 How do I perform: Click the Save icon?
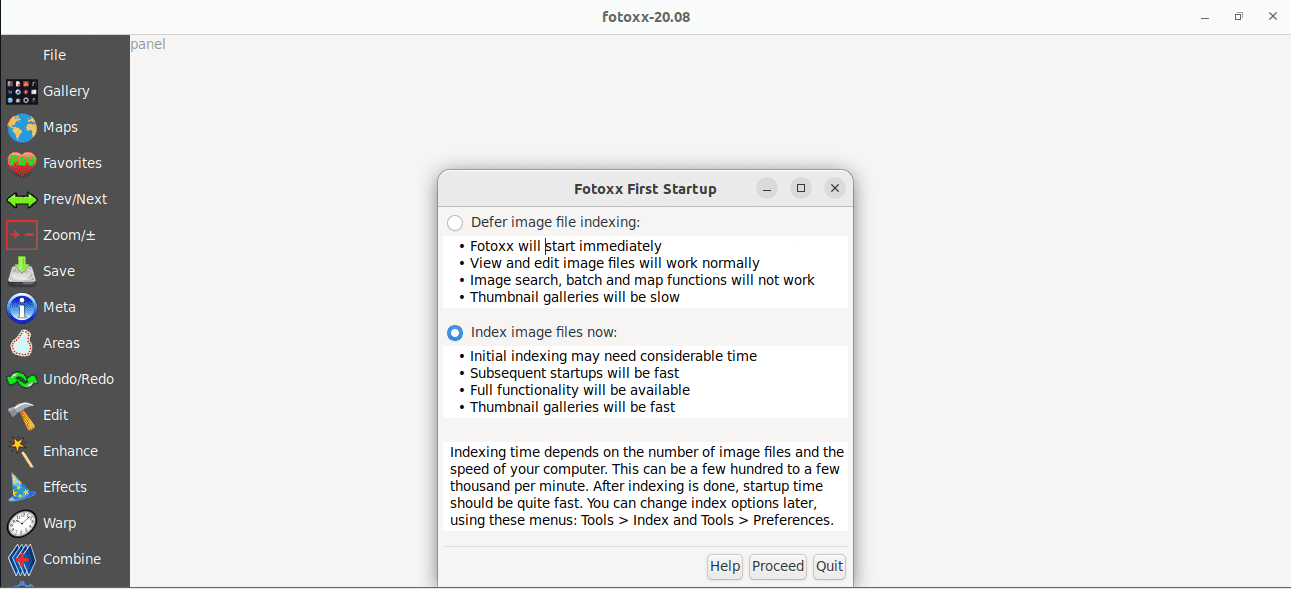(22, 271)
